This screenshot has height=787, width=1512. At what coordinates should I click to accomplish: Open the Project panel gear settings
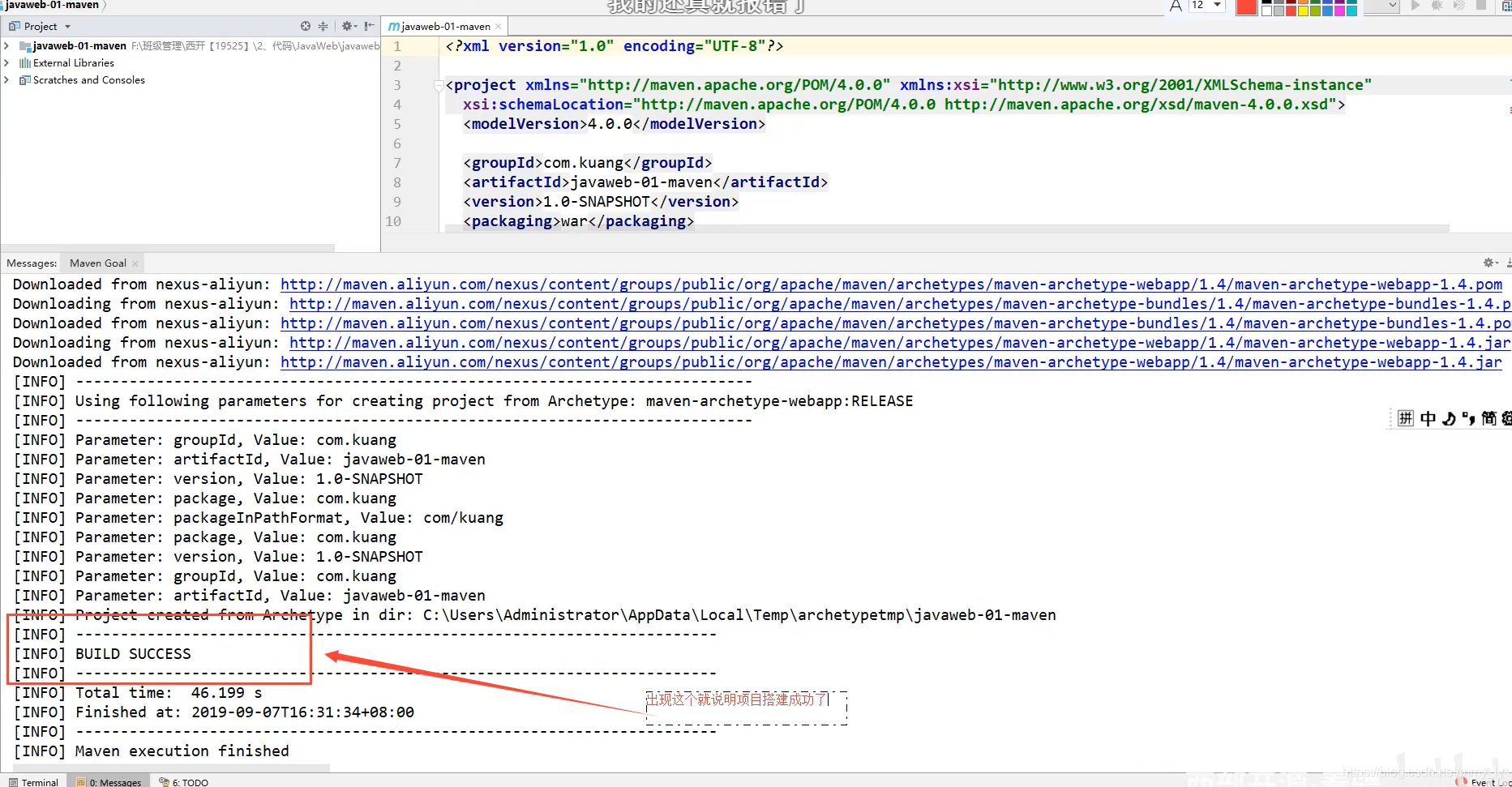point(348,26)
